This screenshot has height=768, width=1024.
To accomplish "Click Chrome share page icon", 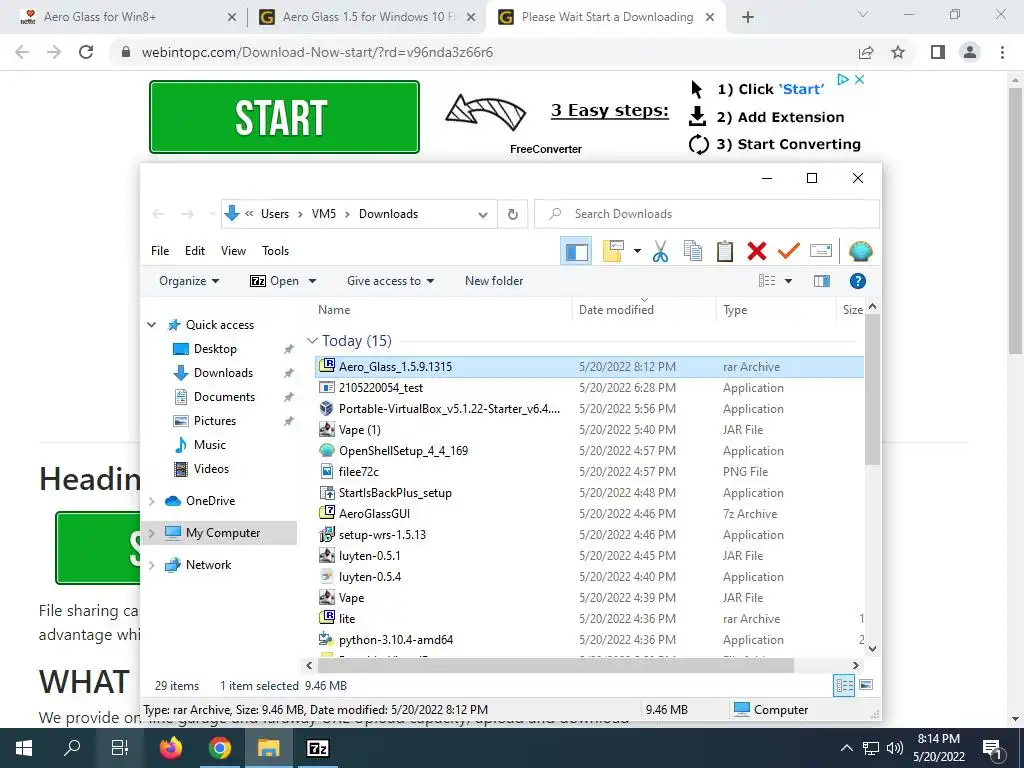I will tap(866, 52).
